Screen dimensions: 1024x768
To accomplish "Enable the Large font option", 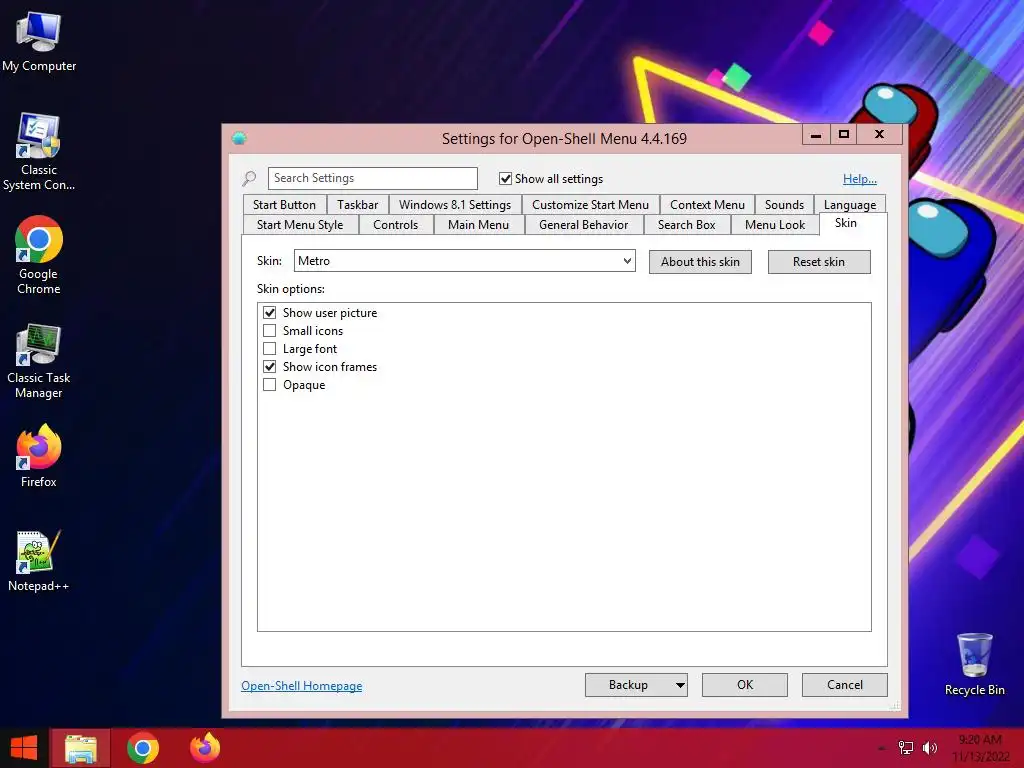I will pos(269,349).
